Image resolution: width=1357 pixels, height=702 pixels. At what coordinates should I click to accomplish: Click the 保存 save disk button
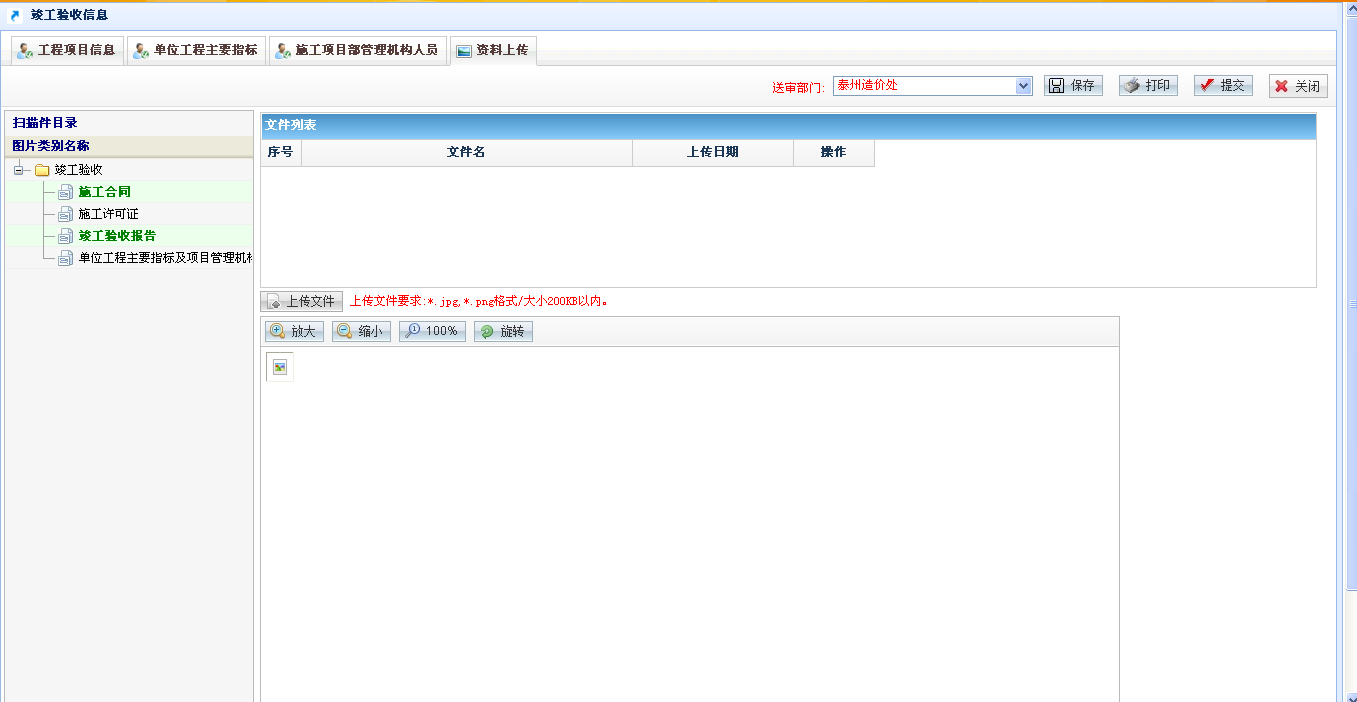1073,86
